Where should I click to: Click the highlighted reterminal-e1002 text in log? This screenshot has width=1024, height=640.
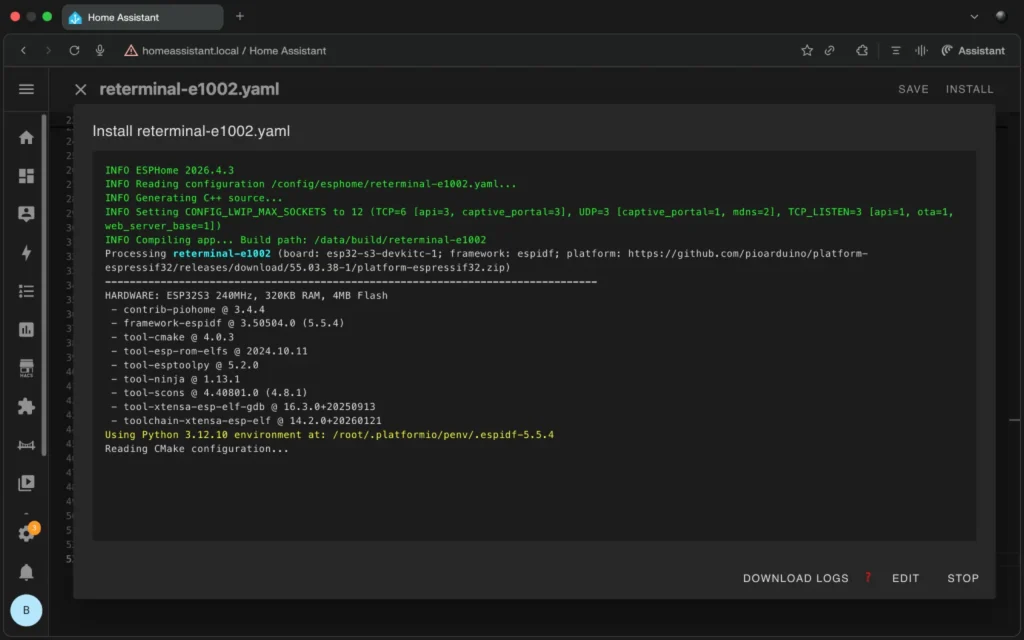tap(221, 253)
